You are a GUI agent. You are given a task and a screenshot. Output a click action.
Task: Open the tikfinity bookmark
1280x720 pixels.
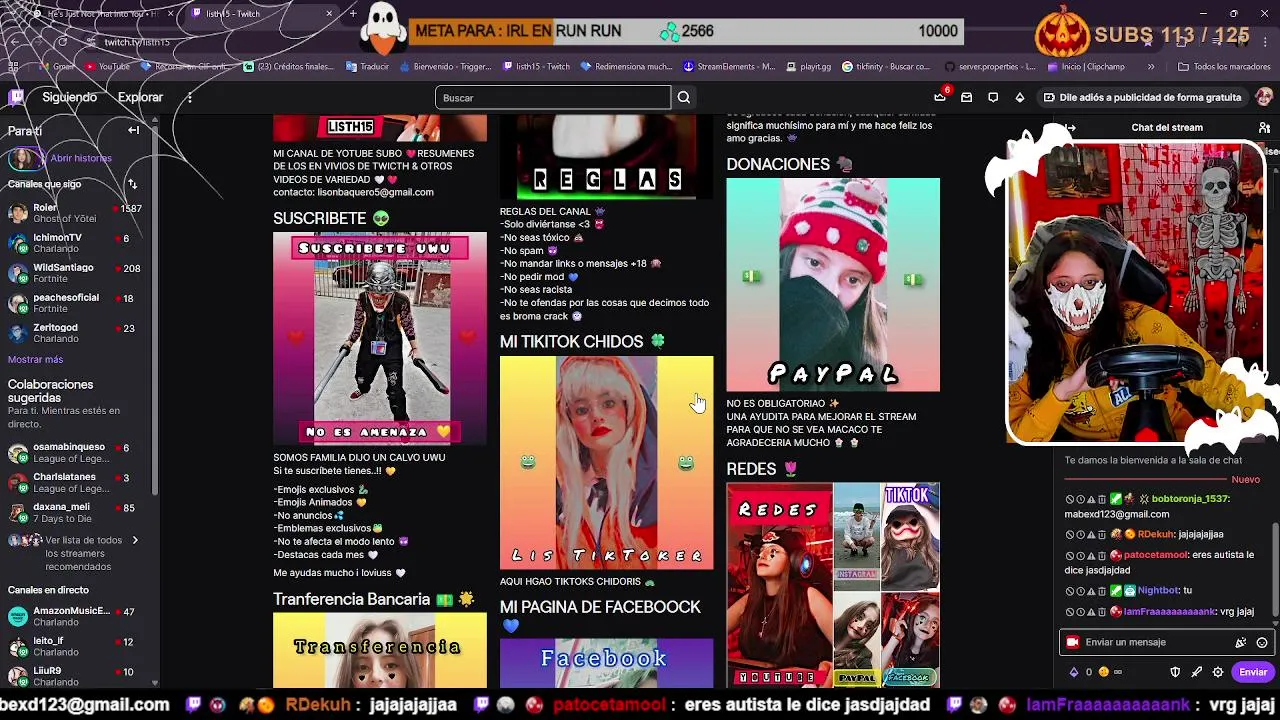coord(886,67)
